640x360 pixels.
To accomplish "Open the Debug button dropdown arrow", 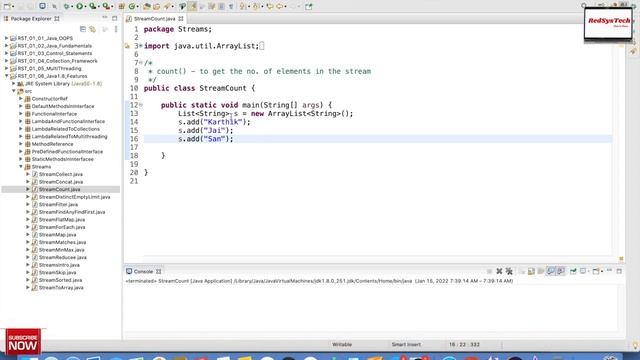I will 72,7.
